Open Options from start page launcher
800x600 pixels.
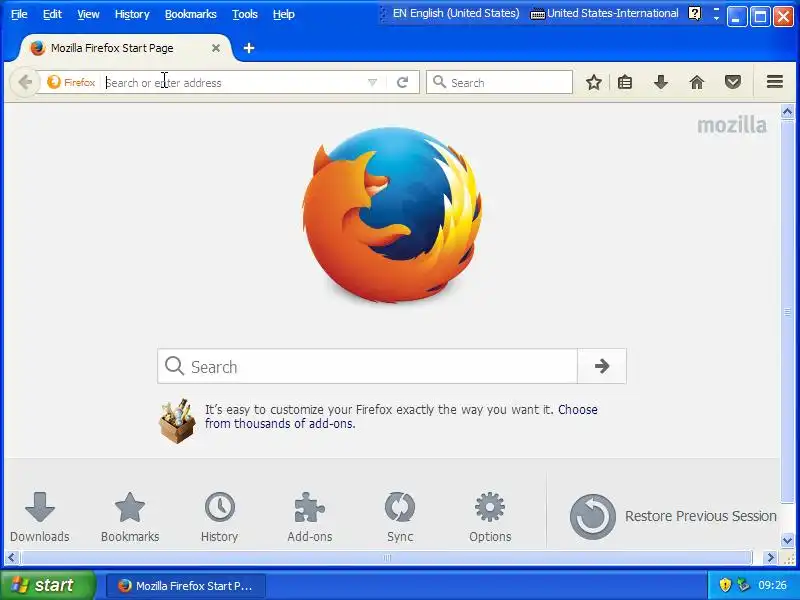[490, 516]
